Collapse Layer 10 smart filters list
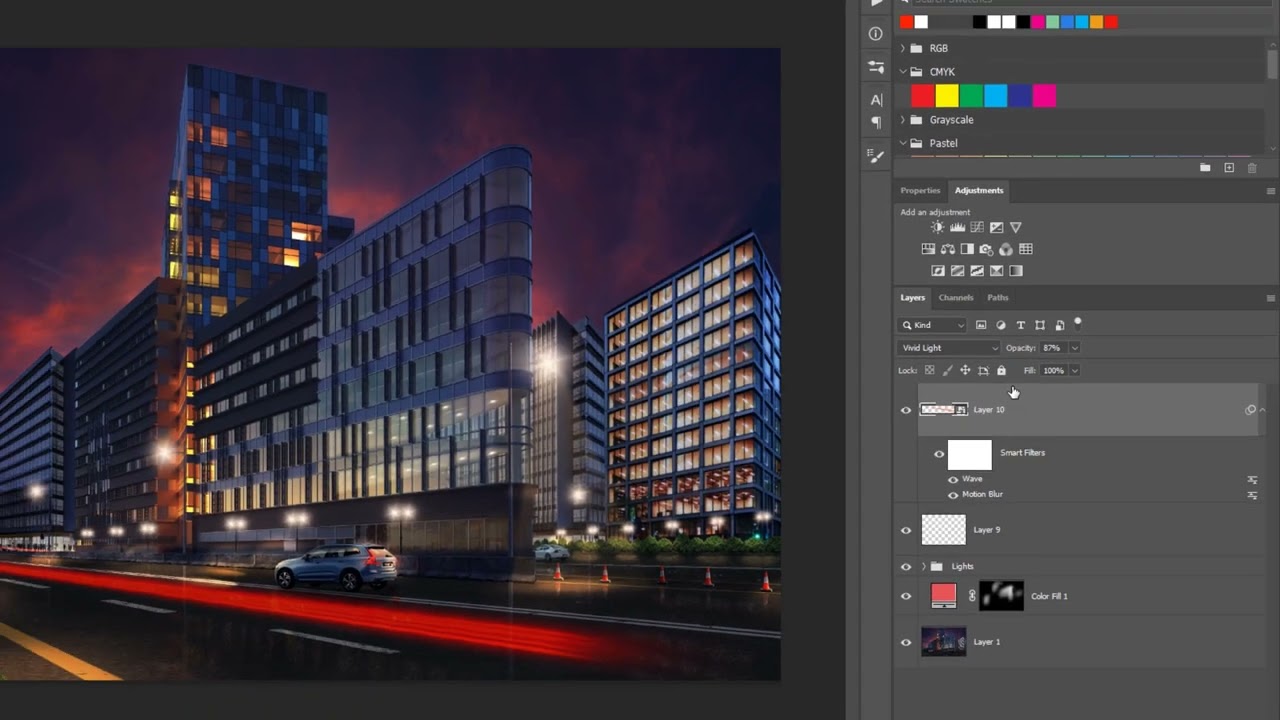1280x720 pixels. click(1262, 410)
